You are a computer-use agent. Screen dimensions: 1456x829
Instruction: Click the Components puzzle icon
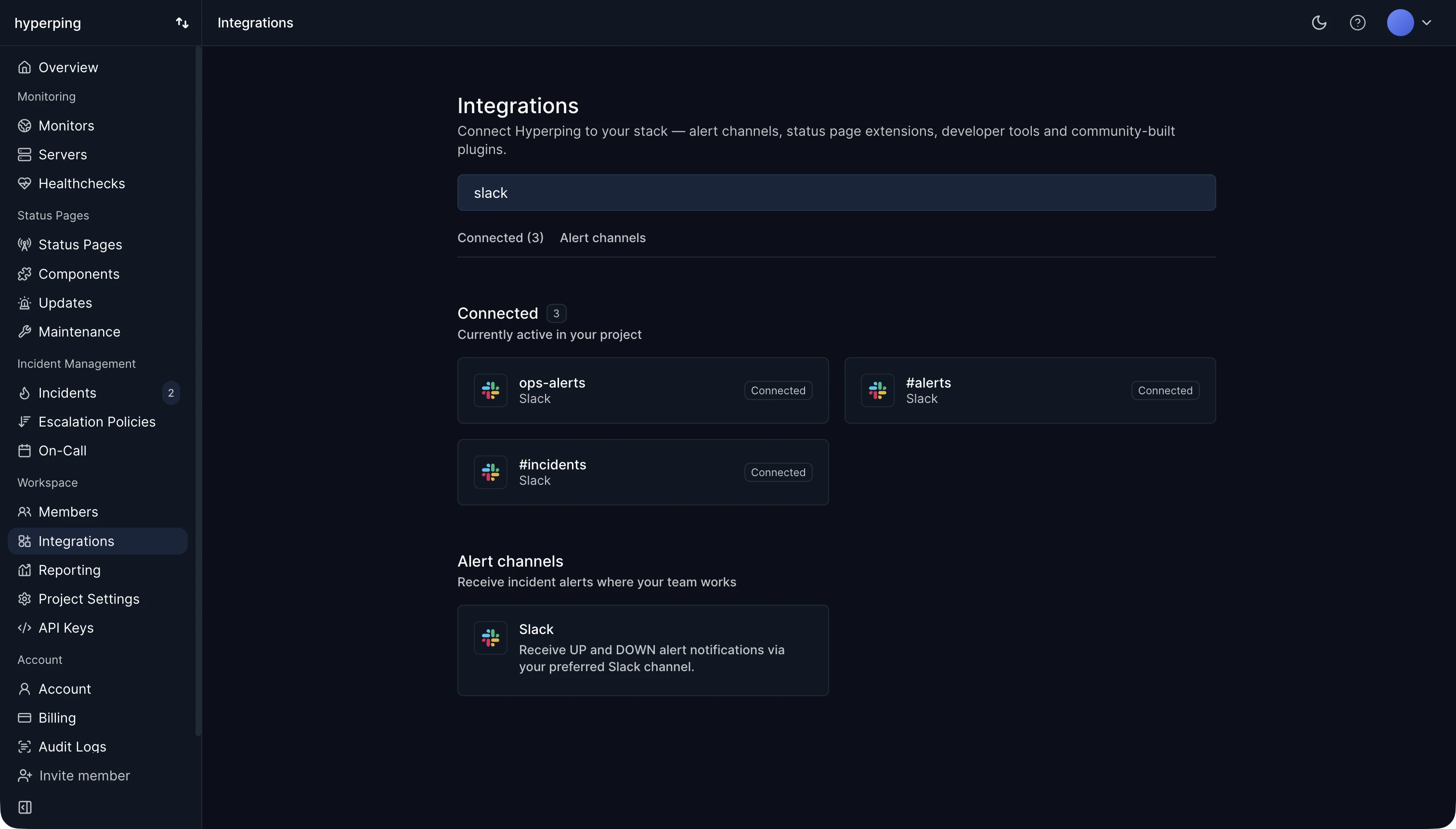[24, 274]
